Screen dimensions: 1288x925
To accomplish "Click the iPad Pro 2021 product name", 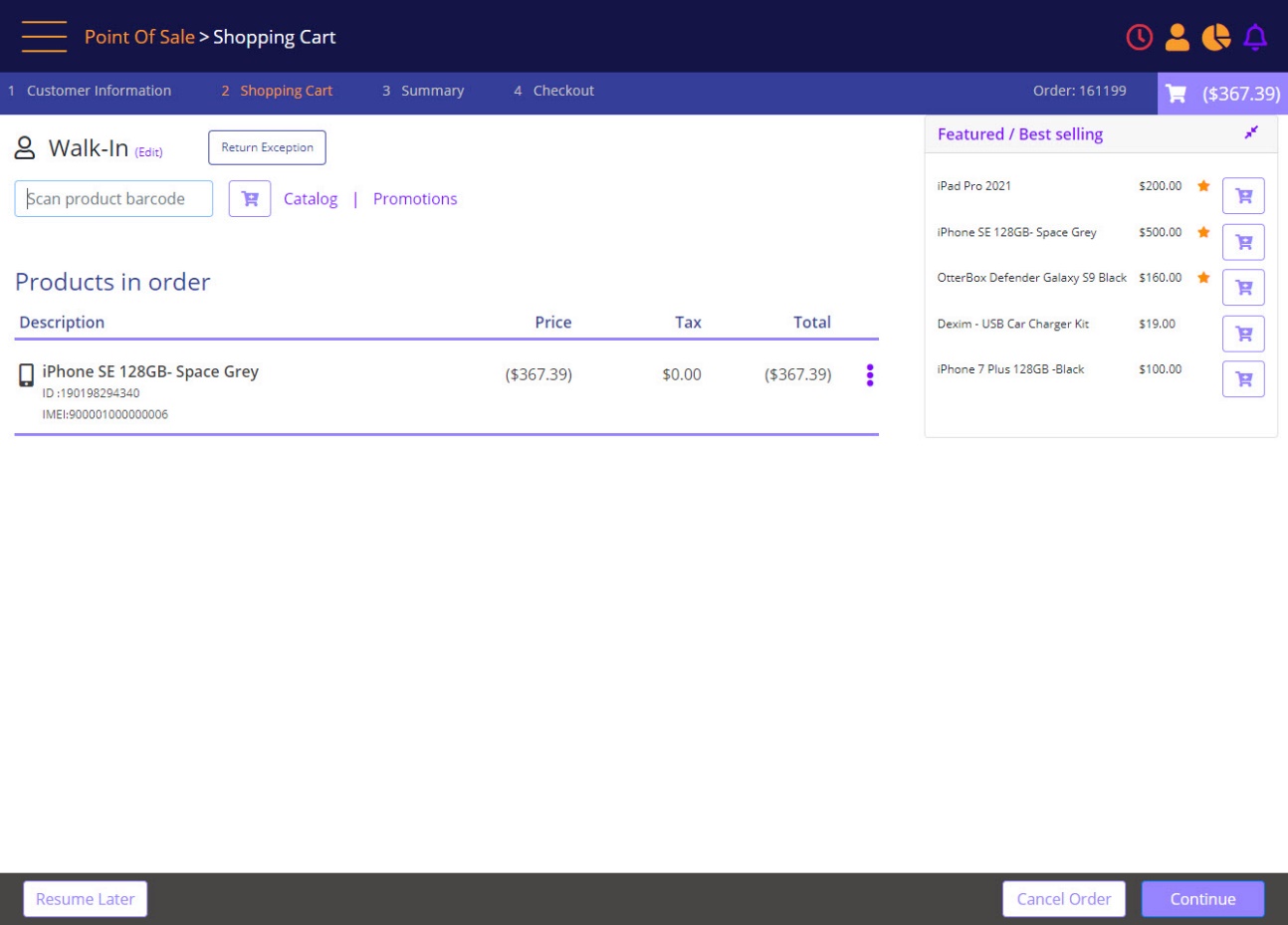I will [x=974, y=186].
